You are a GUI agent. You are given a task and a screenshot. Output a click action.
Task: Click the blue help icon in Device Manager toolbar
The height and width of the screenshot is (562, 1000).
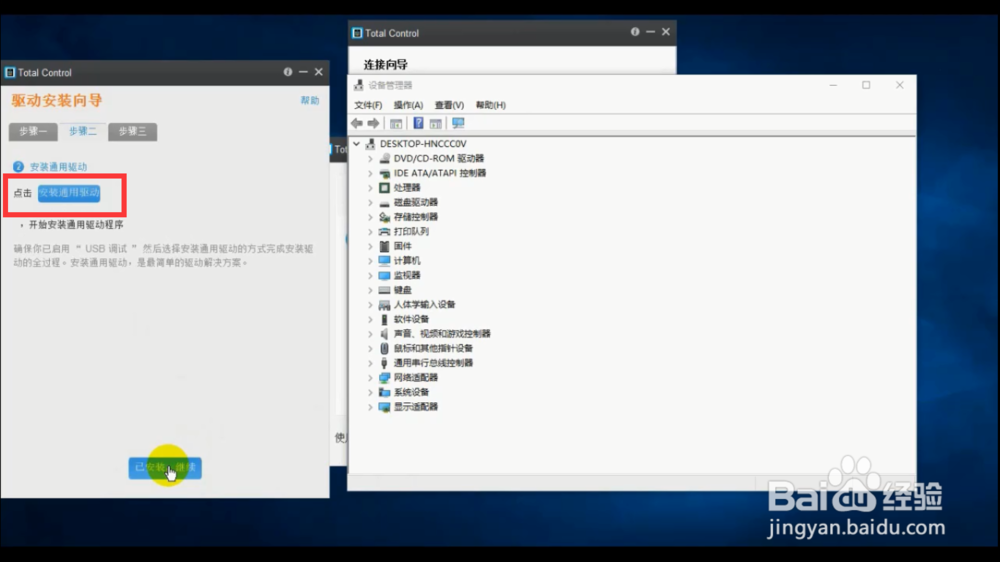[x=418, y=123]
